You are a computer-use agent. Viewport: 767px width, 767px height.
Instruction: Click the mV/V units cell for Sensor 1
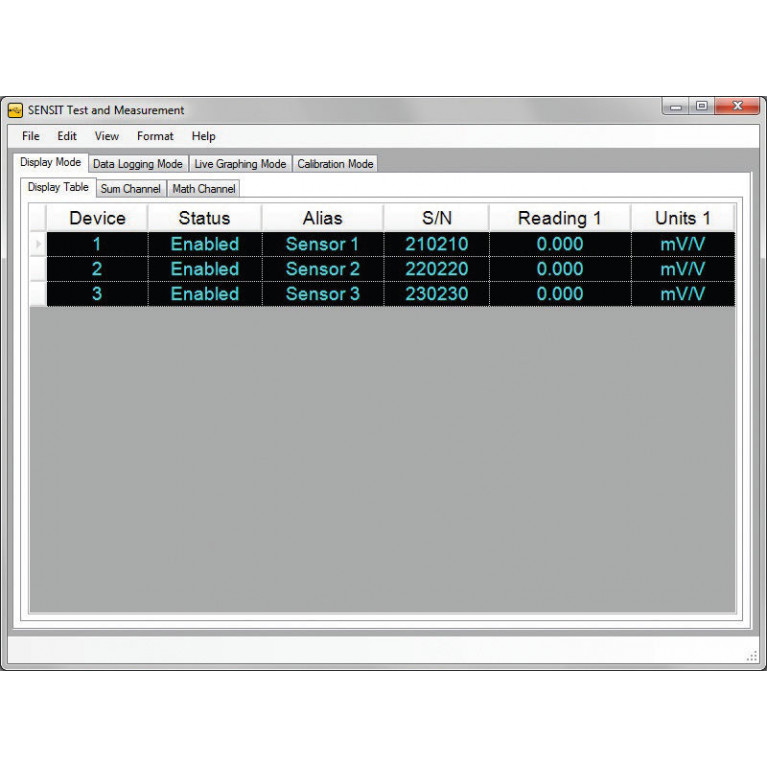pyautogui.click(x=683, y=244)
